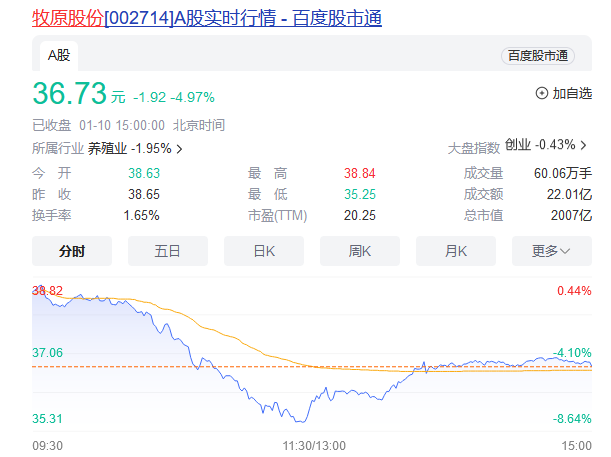Click the chart's 38.82 upper price label
The image size is (611, 457).
point(47,291)
